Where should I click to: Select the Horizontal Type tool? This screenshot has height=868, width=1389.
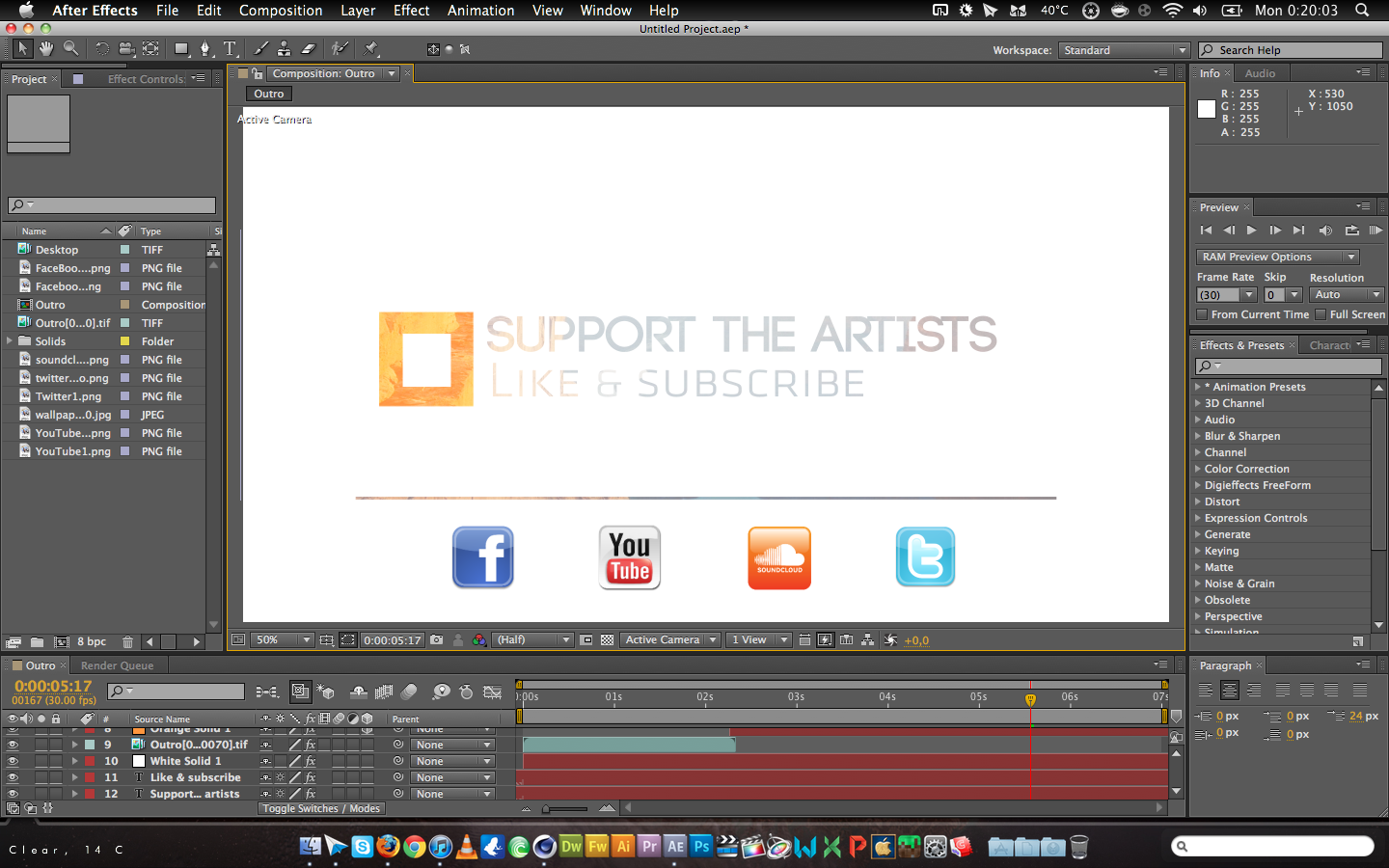(231, 48)
